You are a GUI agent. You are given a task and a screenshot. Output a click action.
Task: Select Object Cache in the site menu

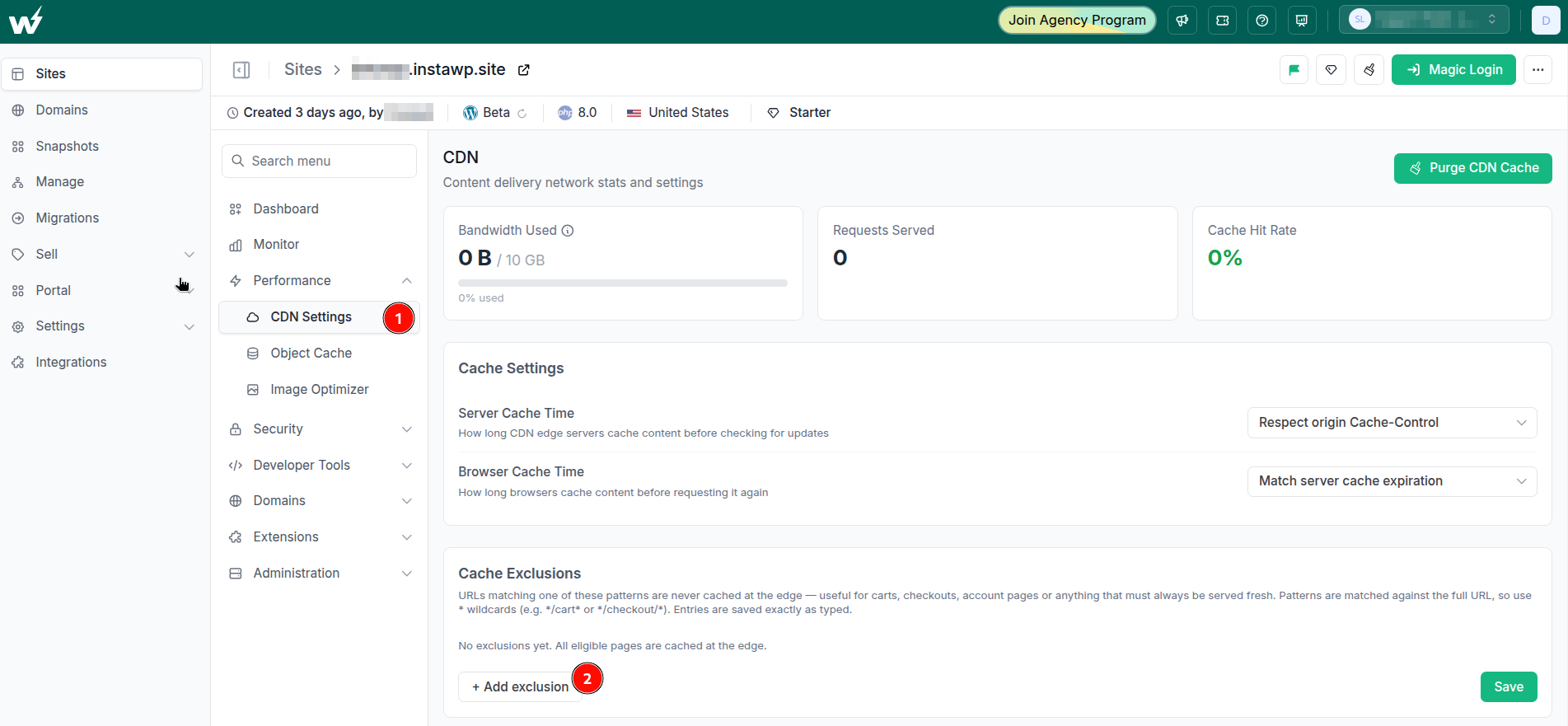(319, 354)
